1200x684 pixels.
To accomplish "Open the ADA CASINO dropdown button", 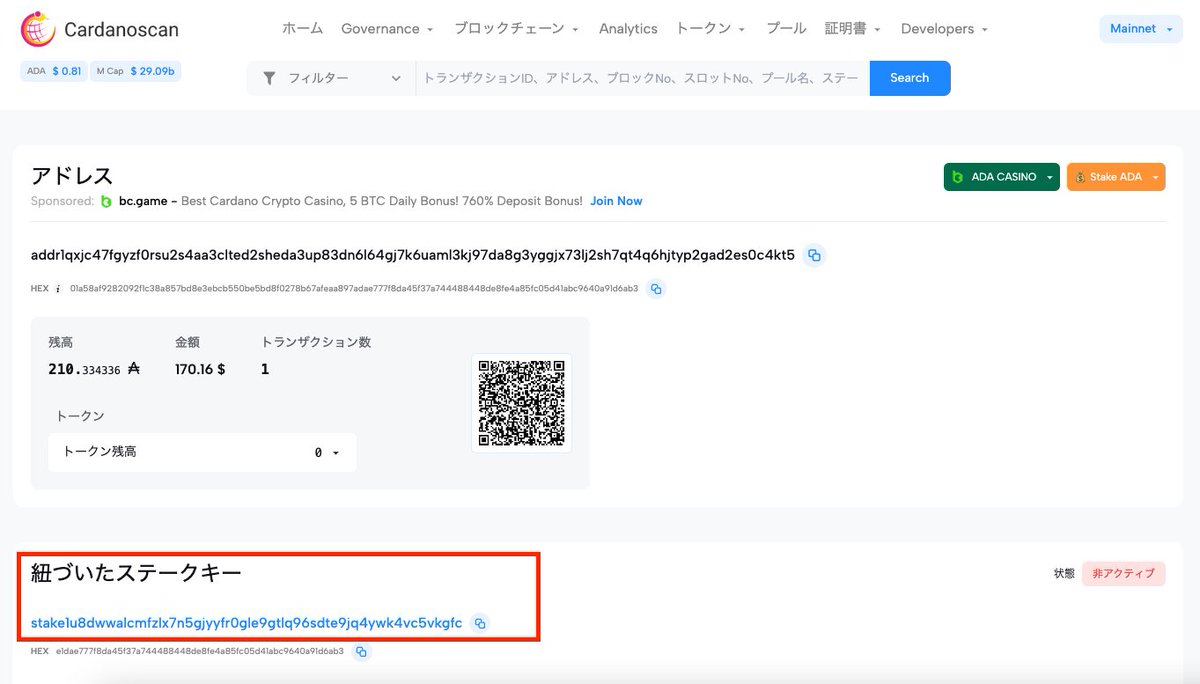I will tap(1001, 177).
